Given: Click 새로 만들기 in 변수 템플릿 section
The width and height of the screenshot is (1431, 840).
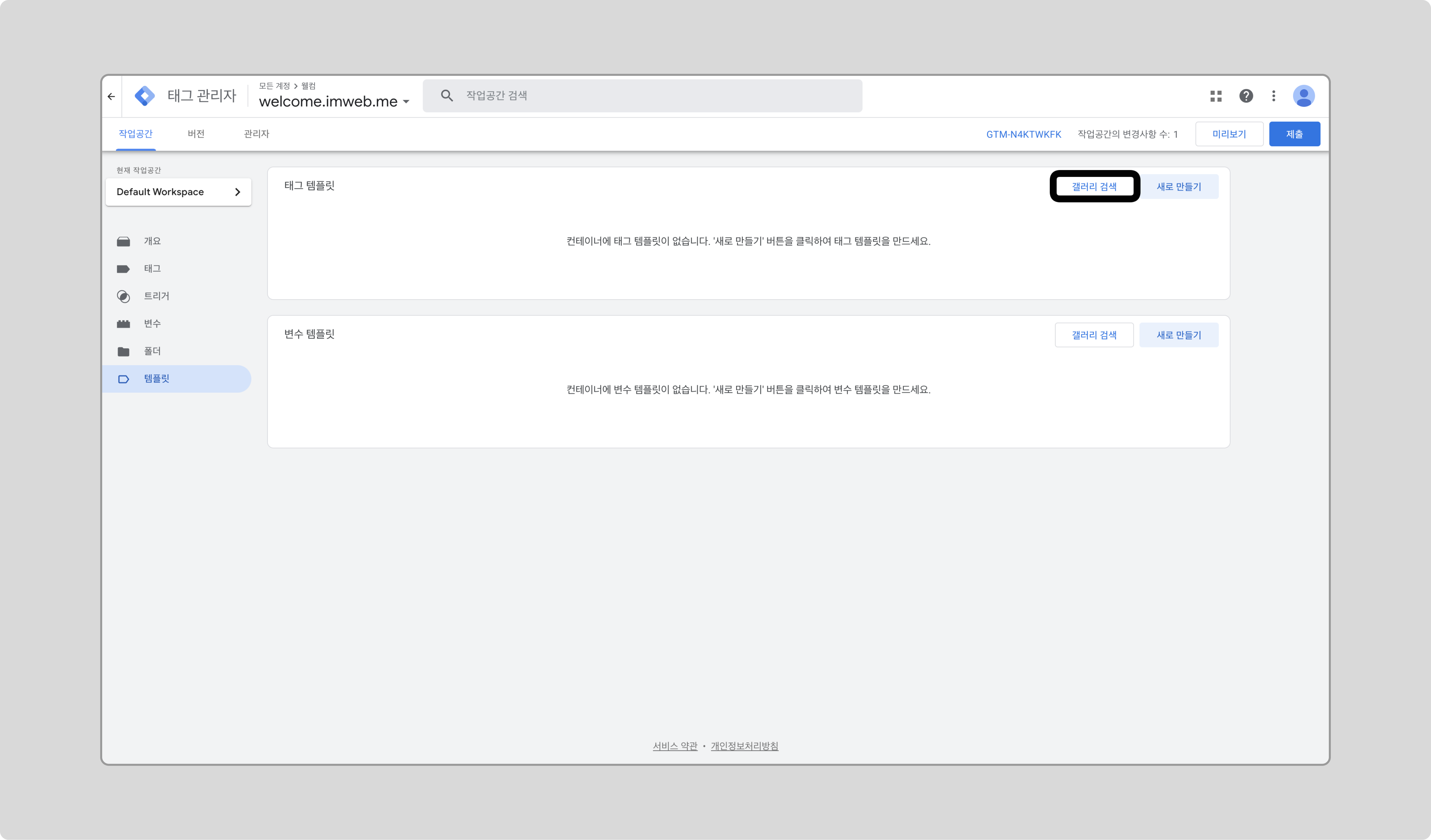Looking at the screenshot, I should coord(1179,335).
